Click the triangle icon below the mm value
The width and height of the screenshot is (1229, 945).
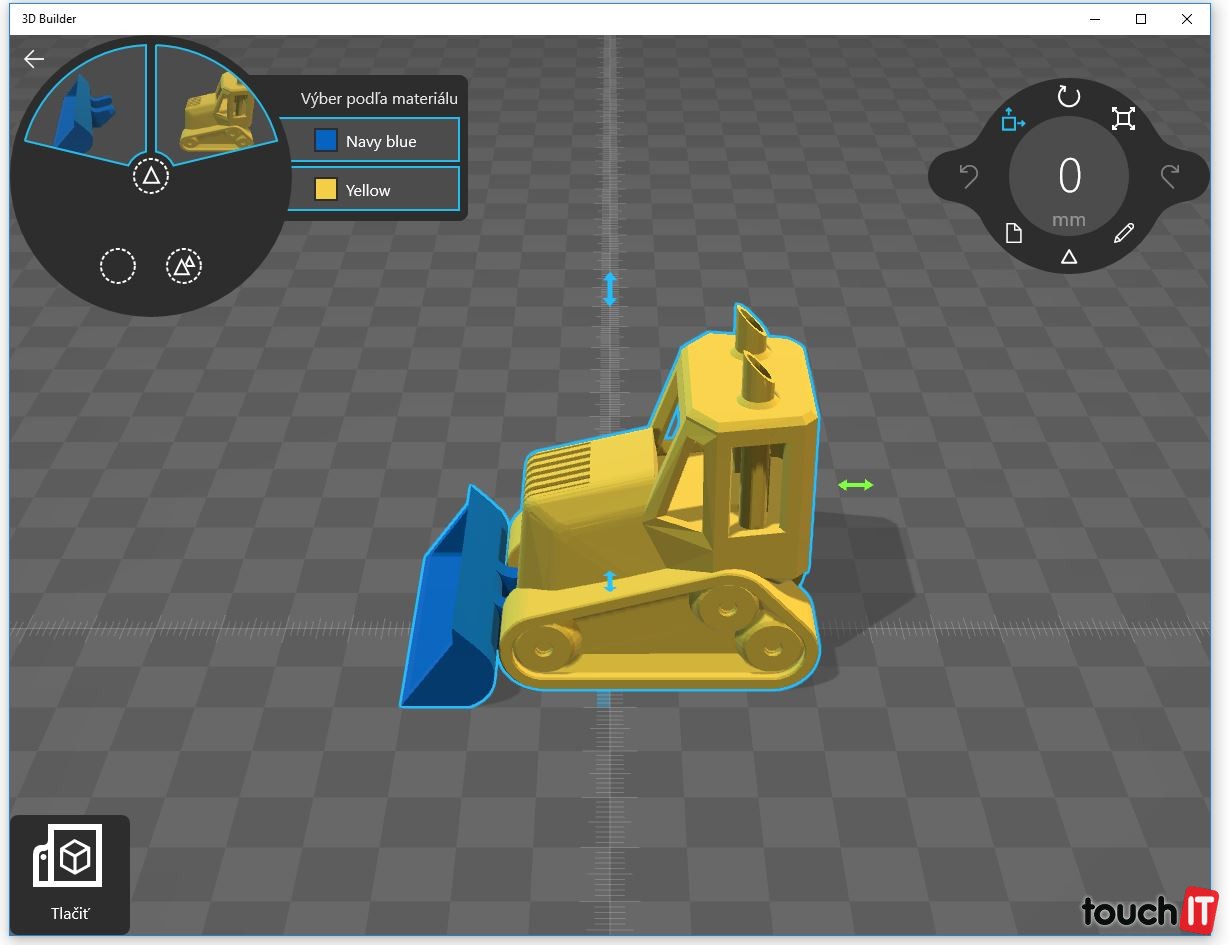pos(1069,258)
